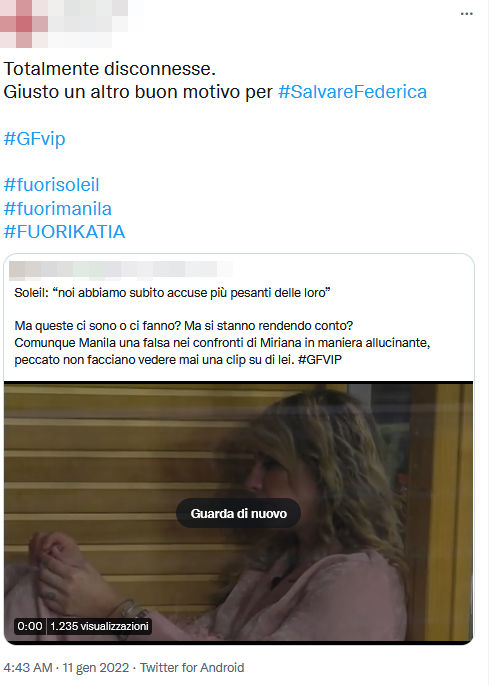This screenshot has width=499, height=685.
Task: Open the #SalvareFederica hashtag
Action: click(x=352, y=92)
